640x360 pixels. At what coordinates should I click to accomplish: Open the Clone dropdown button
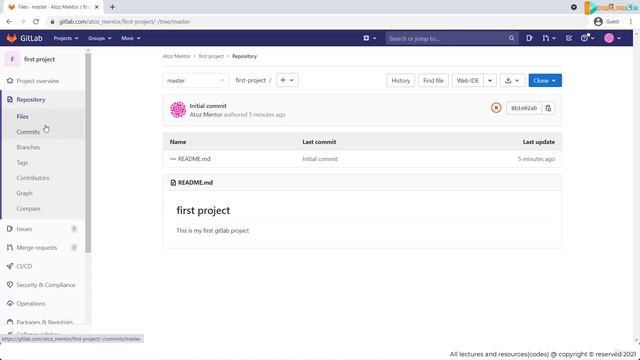tap(545, 80)
